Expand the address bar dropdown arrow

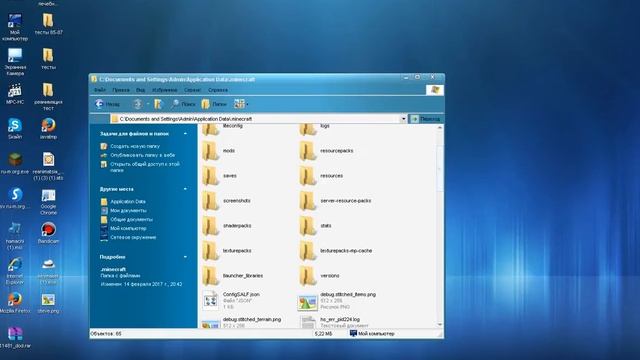(x=403, y=119)
